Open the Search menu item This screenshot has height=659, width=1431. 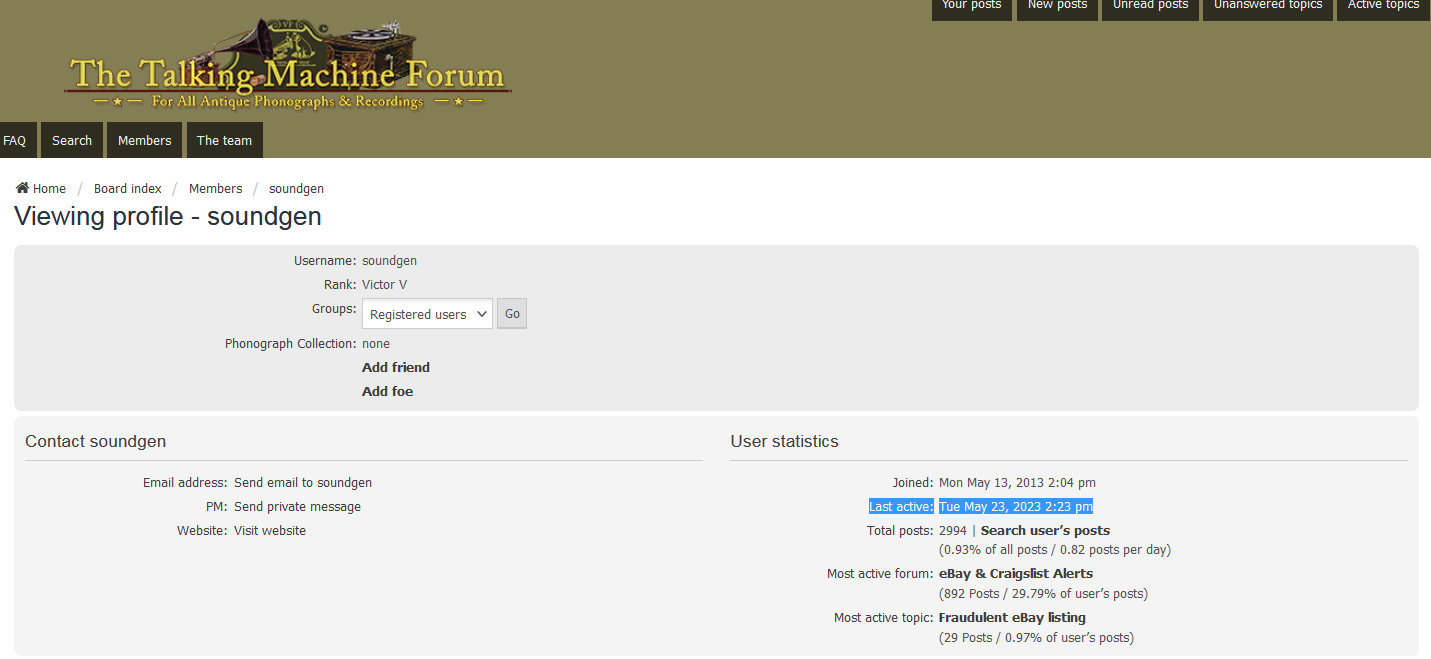click(72, 141)
